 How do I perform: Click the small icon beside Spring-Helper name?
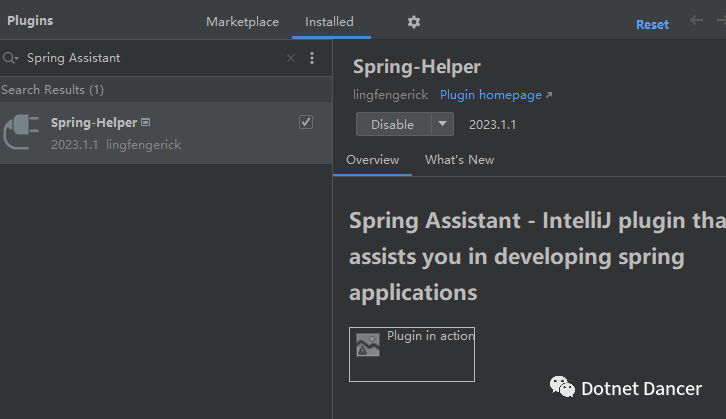[146, 122]
